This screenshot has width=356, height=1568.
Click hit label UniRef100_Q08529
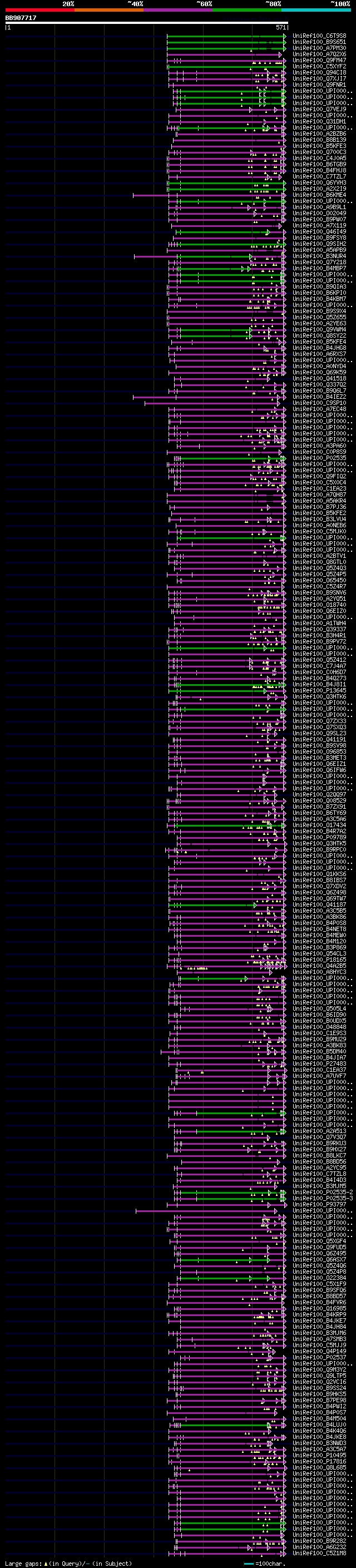click(319, 801)
